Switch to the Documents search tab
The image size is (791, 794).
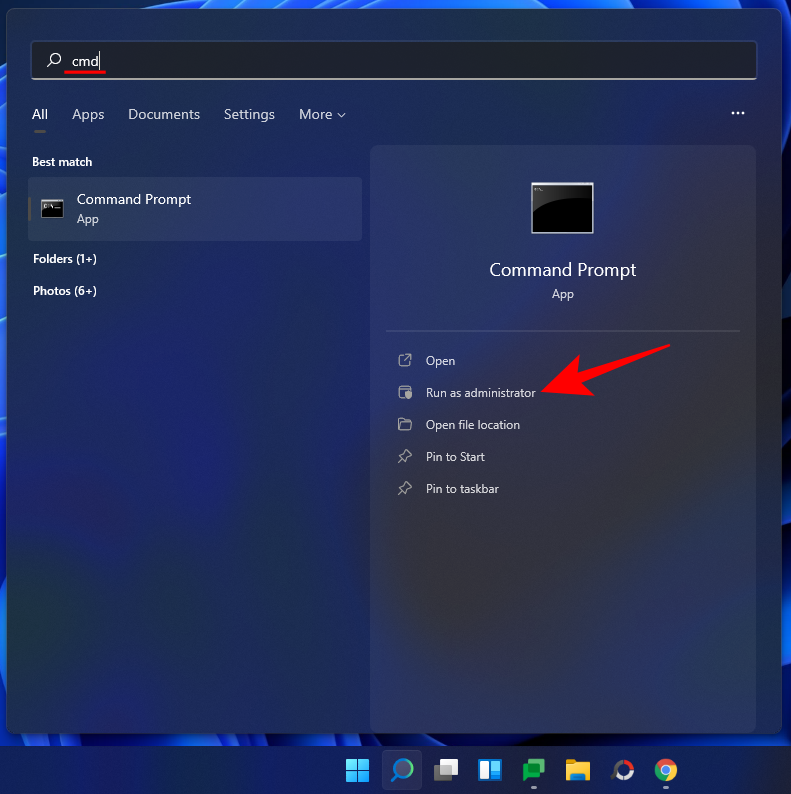pyautogui.click(x=164, y=115)
